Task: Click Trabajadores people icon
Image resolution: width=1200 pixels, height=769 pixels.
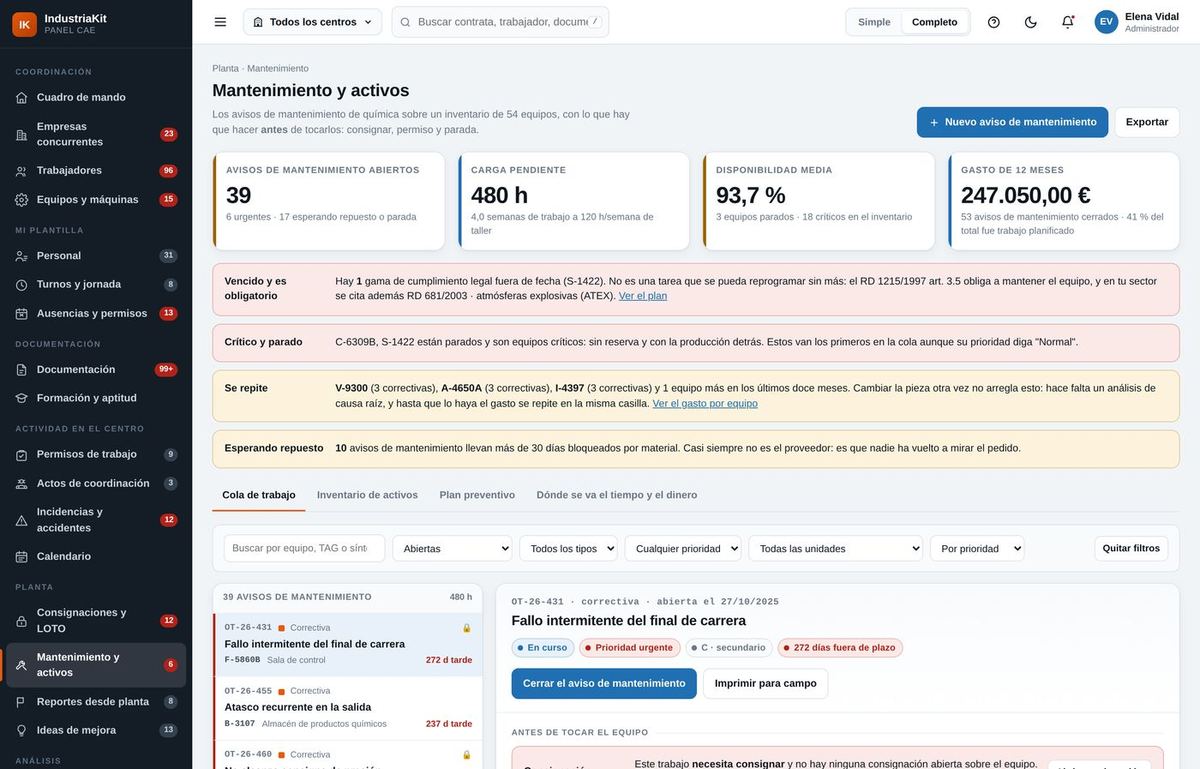Action: [x=21, y=171]
